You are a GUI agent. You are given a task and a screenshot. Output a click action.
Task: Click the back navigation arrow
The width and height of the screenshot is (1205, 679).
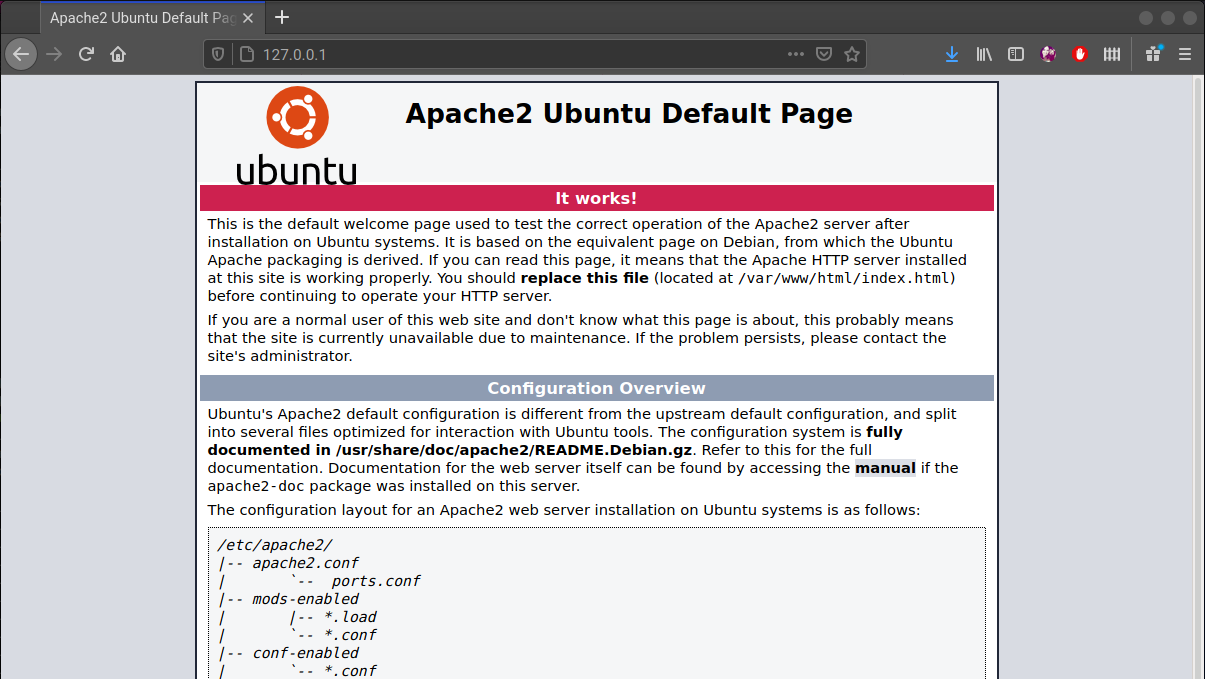pos(21,54)
